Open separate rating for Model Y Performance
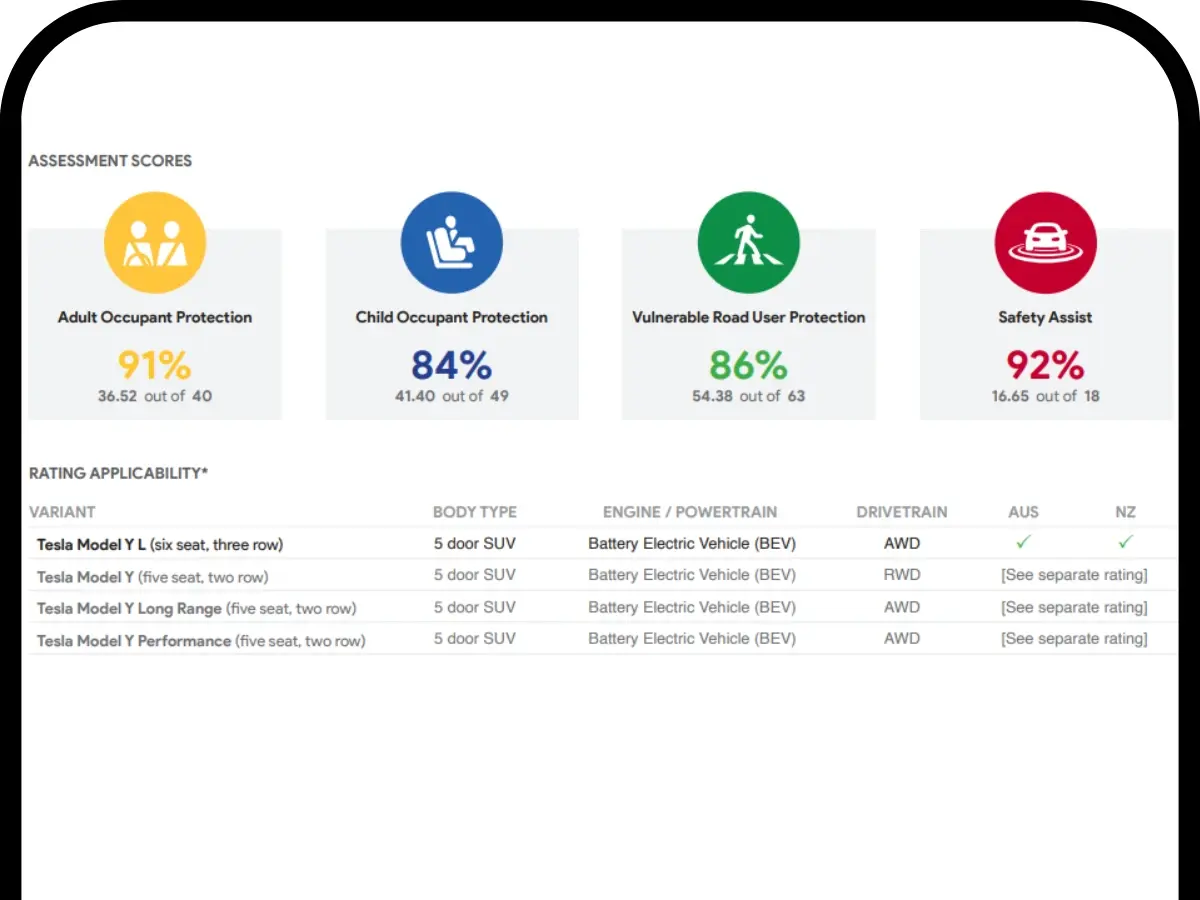This screenshot has height=900, width=1200. click(1074, 639)
